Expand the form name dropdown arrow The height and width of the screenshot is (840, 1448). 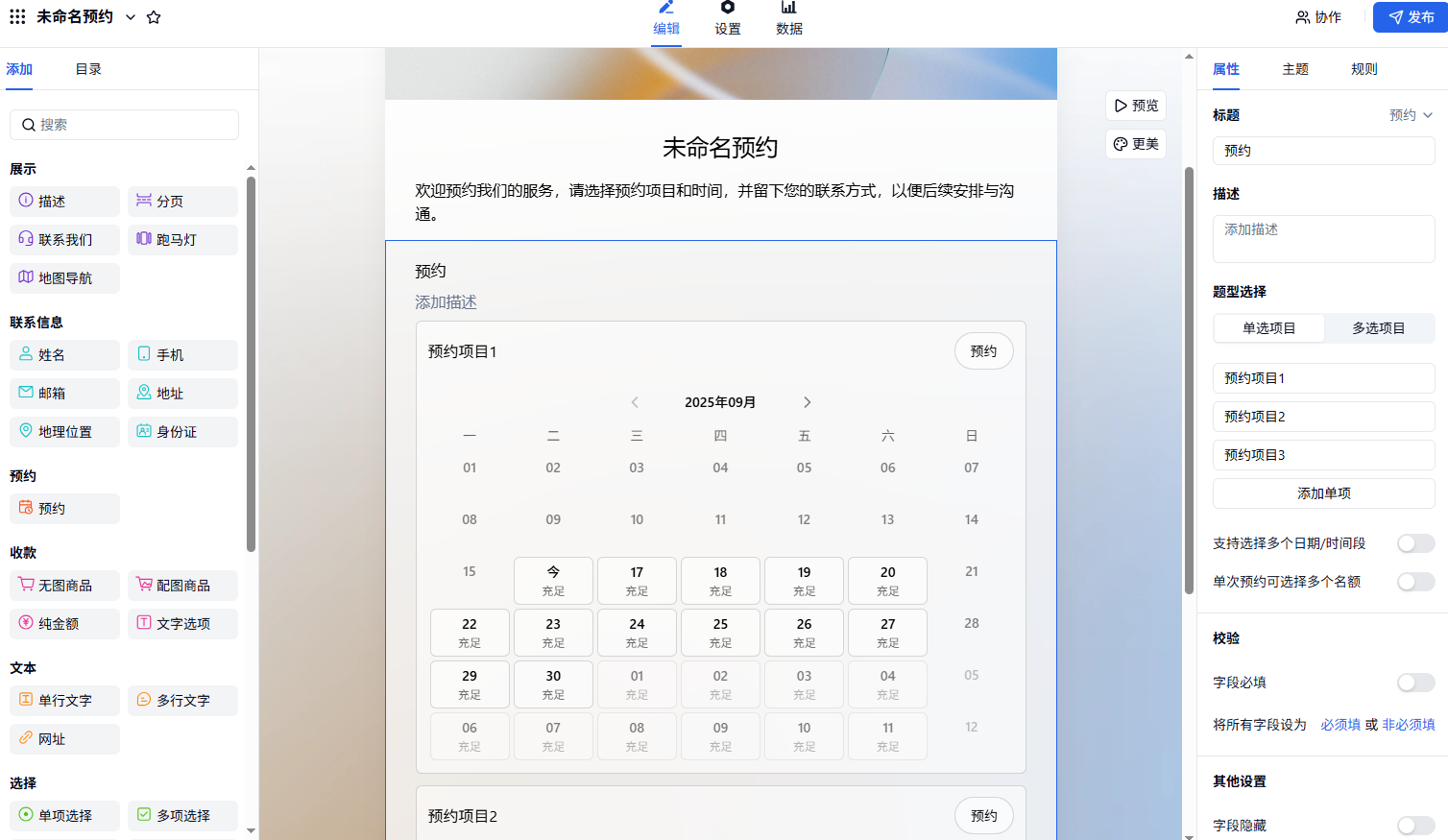coord(131,17)
